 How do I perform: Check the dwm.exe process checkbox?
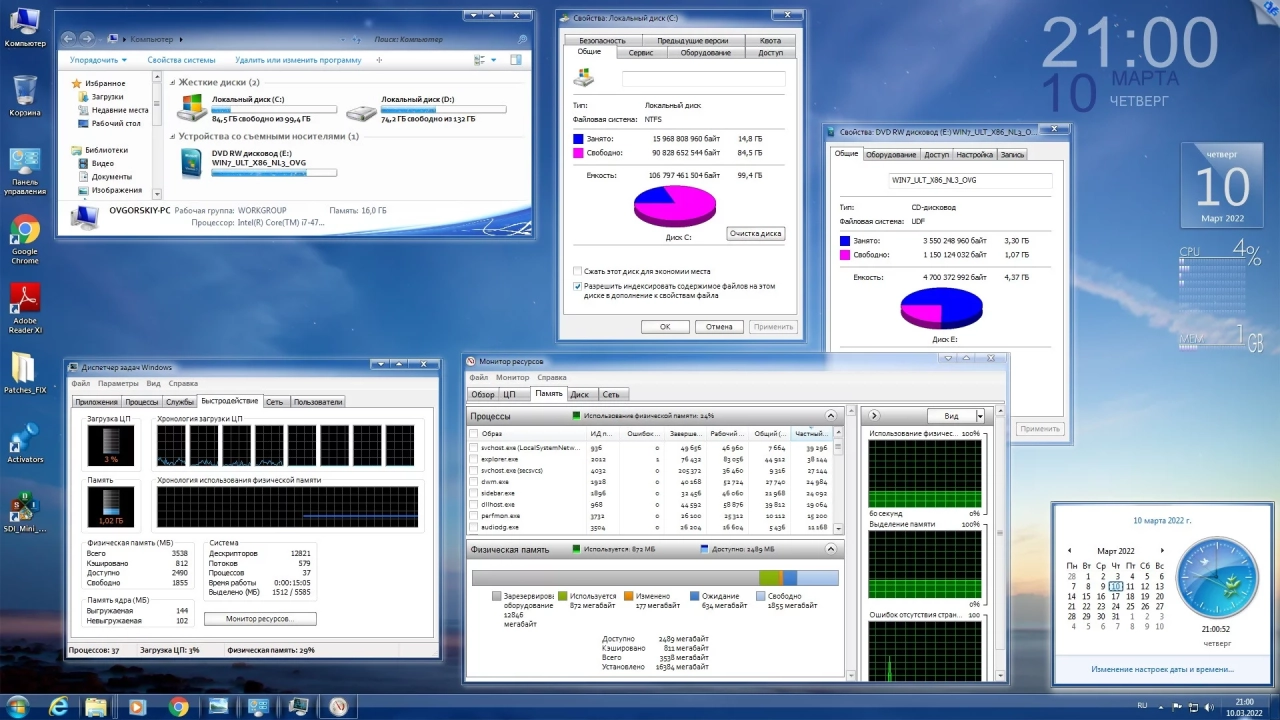pos(473,482)
